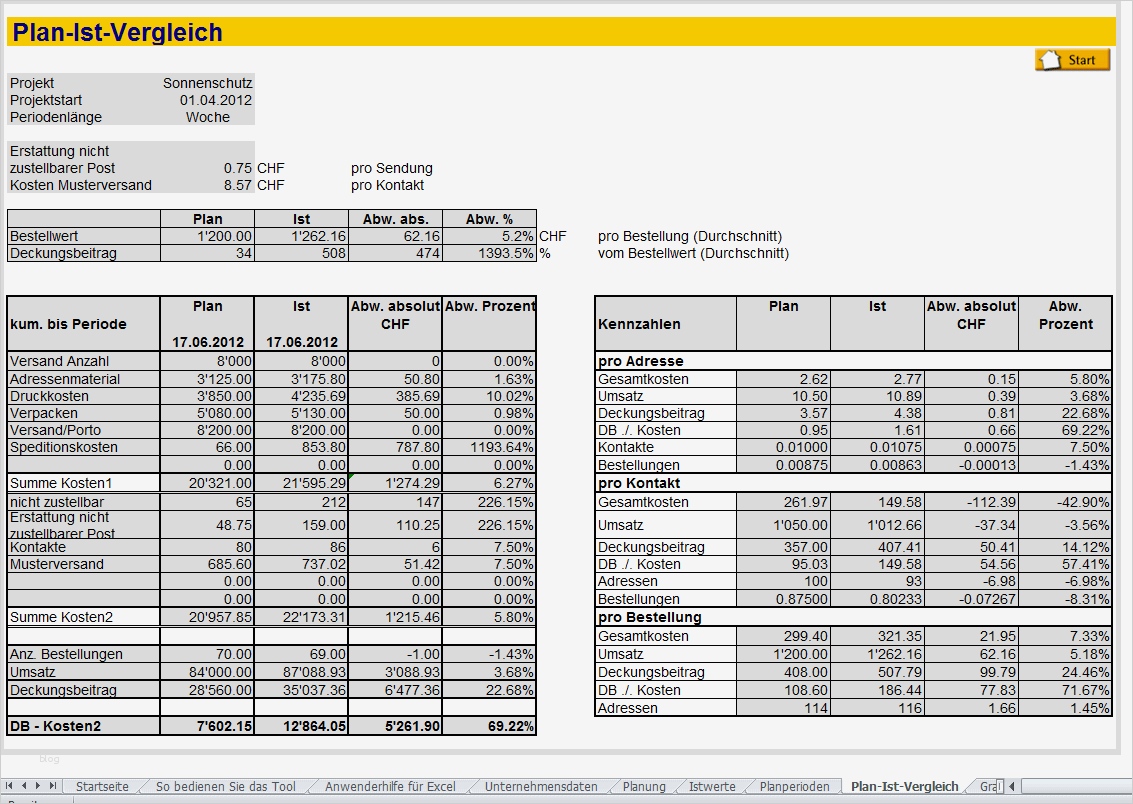1133x804 pixels.
Task: Click the scroll-left arrow beside the Gra tab
Action: tap(1011, 787)
